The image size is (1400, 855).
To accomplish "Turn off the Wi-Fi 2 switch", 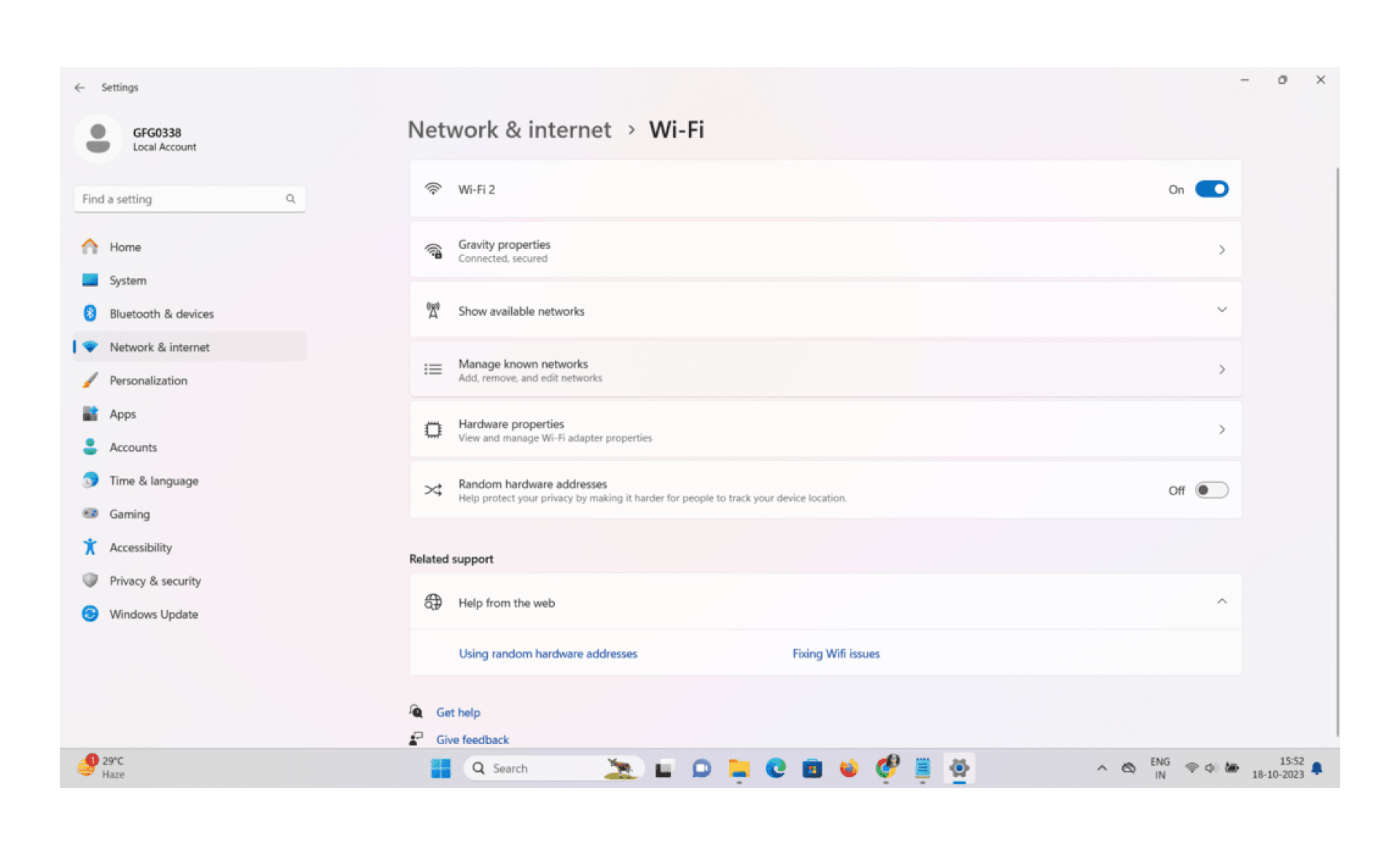I will coord(1211,189).
